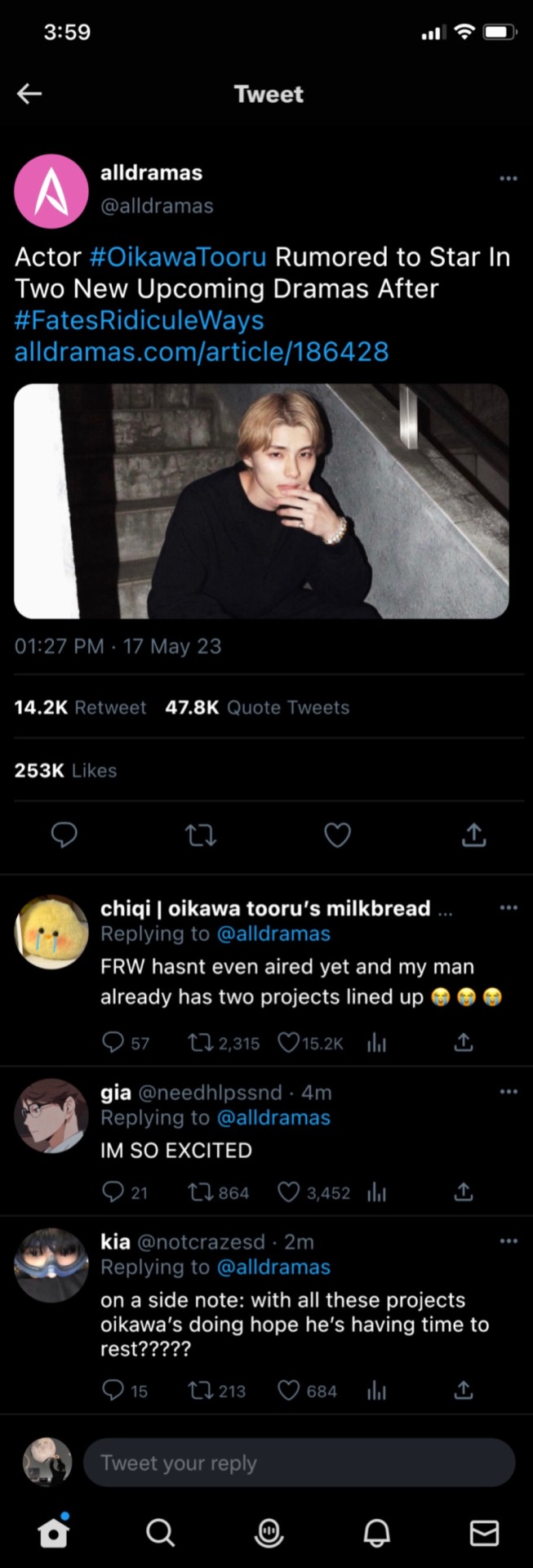Open Direct Messages envelope
The height and width of the screenshot is (1568, 533).
coord(484,1534)
